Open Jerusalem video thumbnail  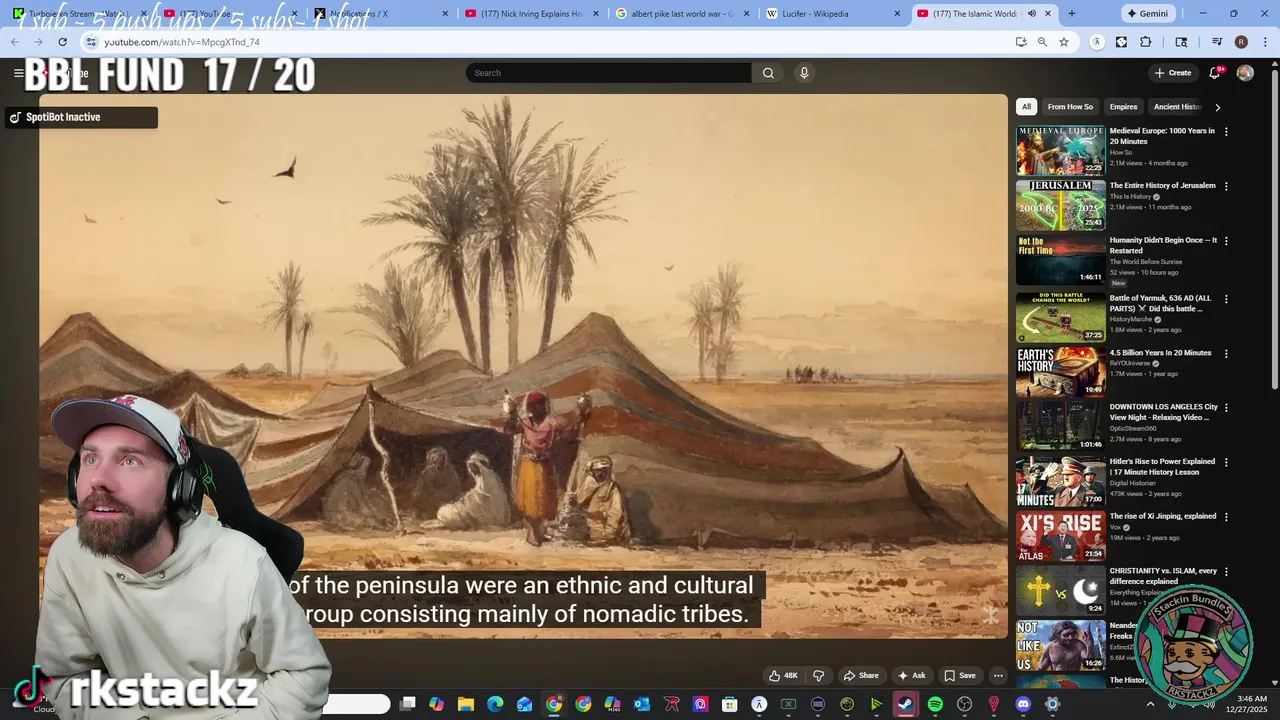tap(1060, 204)
